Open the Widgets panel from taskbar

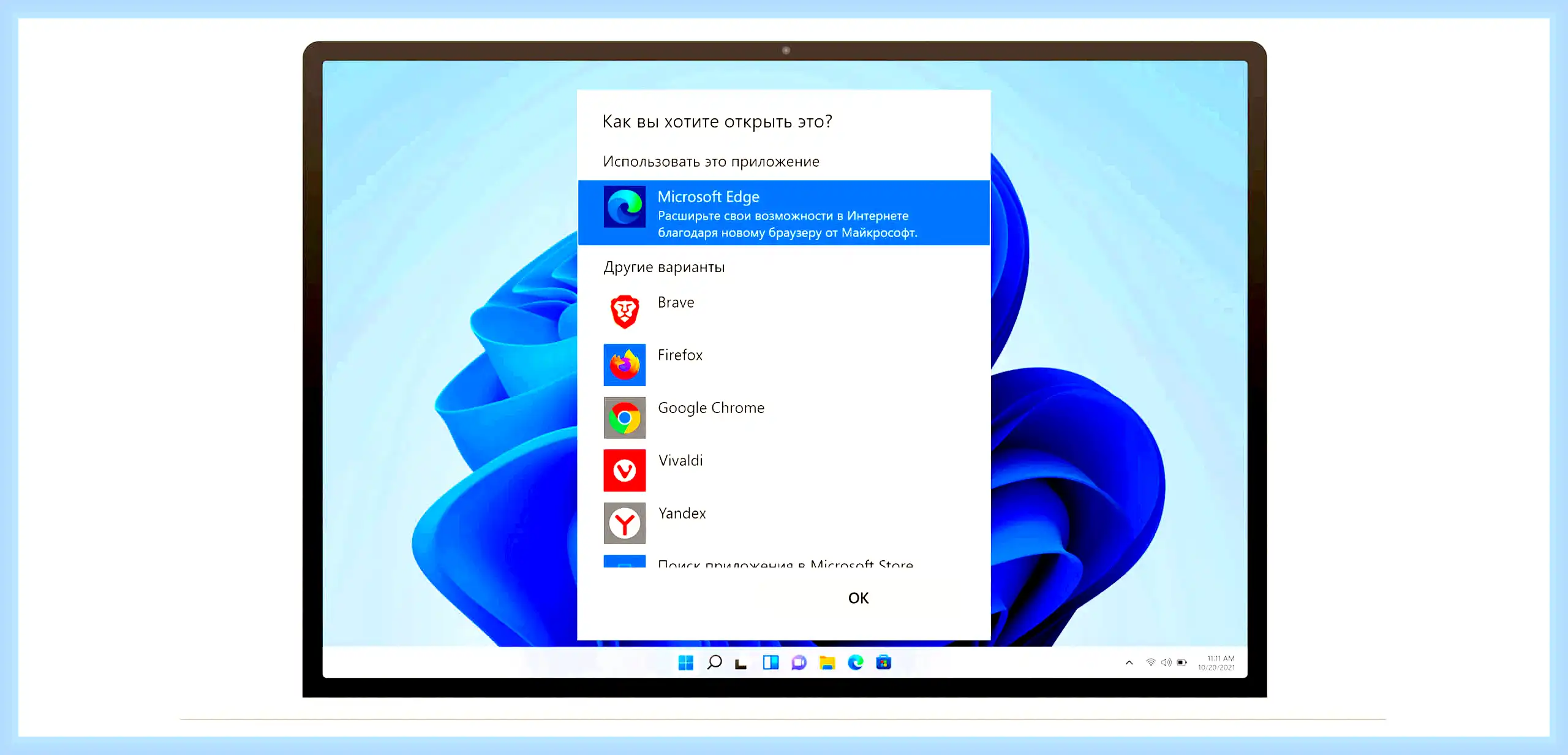click(x=771, y=662)
